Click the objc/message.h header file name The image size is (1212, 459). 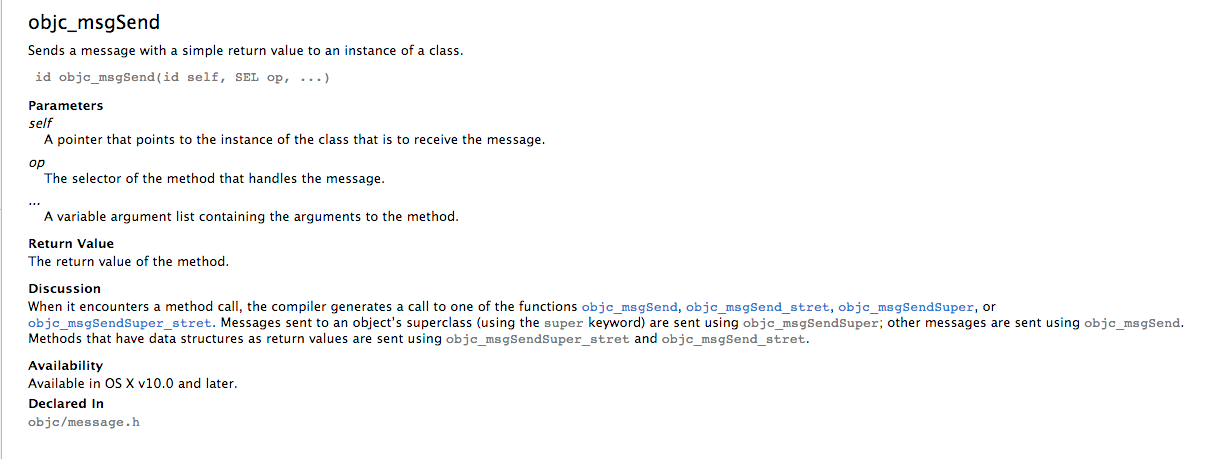pyautogui.click(x=84, y=422)
